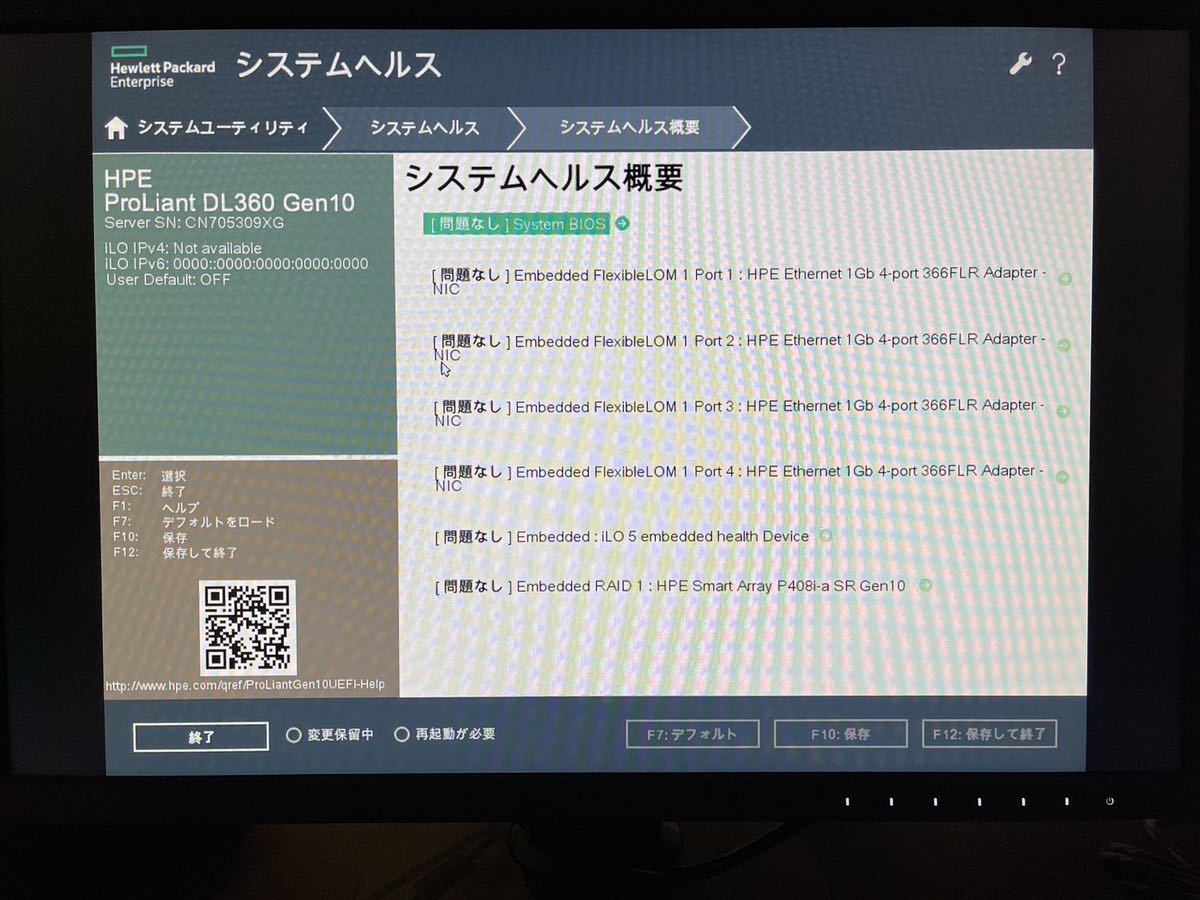Click the QR code help image
Viewport: 1200px width, 900px height.
pos(248,627)
